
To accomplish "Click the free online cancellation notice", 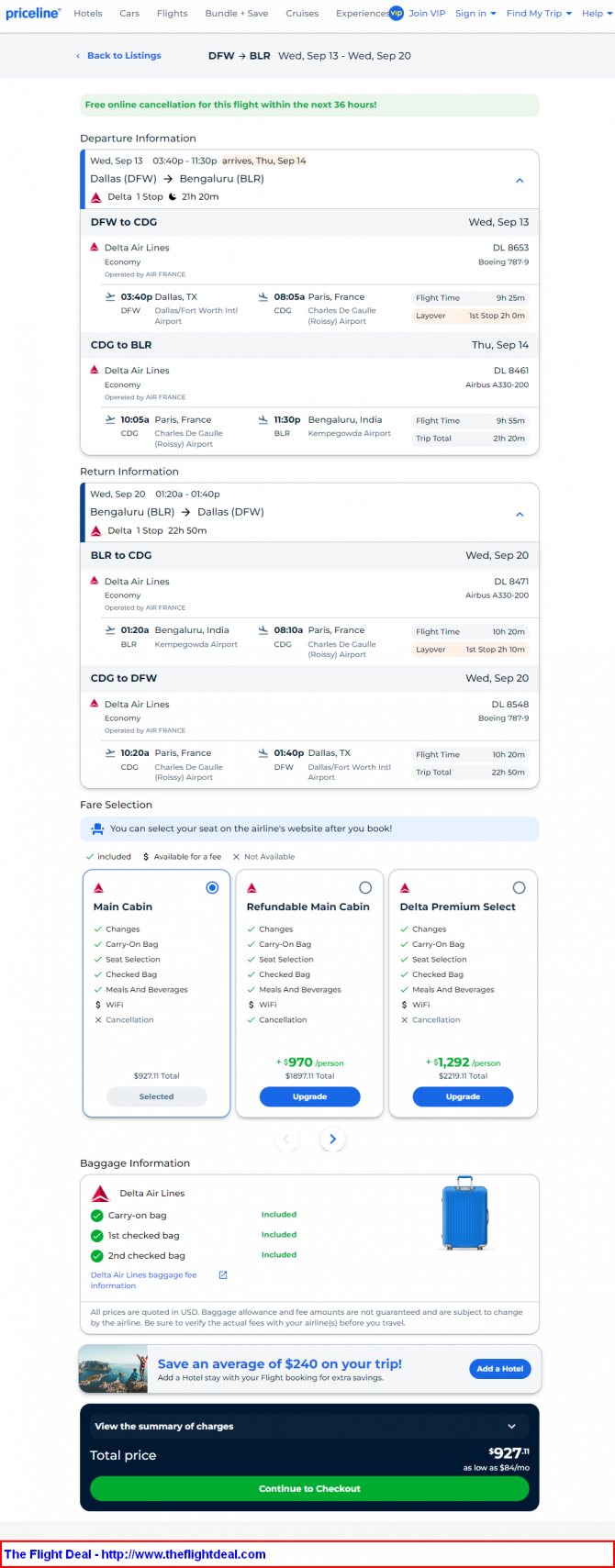I will tap(309, 105).
